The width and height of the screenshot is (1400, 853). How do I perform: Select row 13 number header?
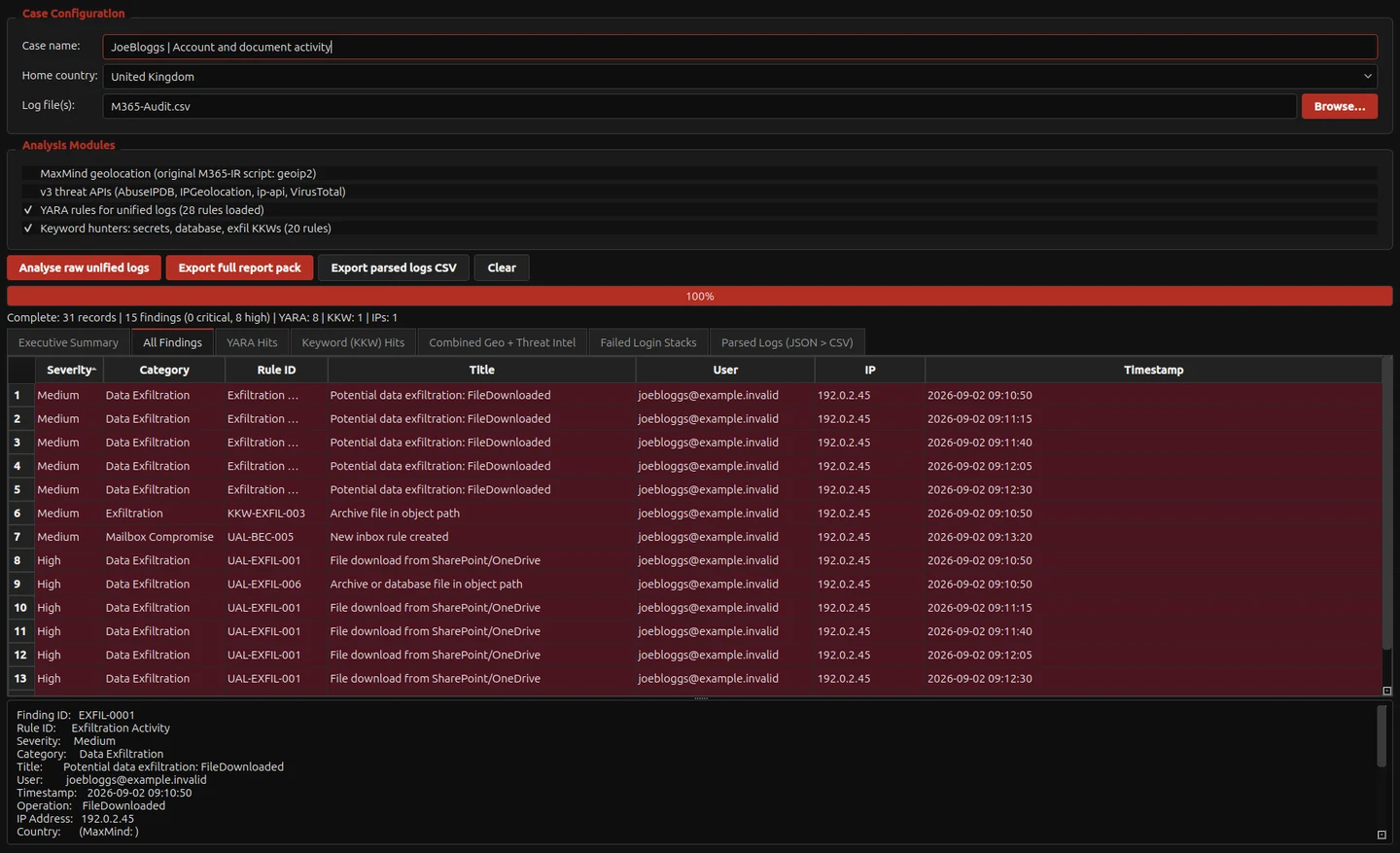(21, 678)
